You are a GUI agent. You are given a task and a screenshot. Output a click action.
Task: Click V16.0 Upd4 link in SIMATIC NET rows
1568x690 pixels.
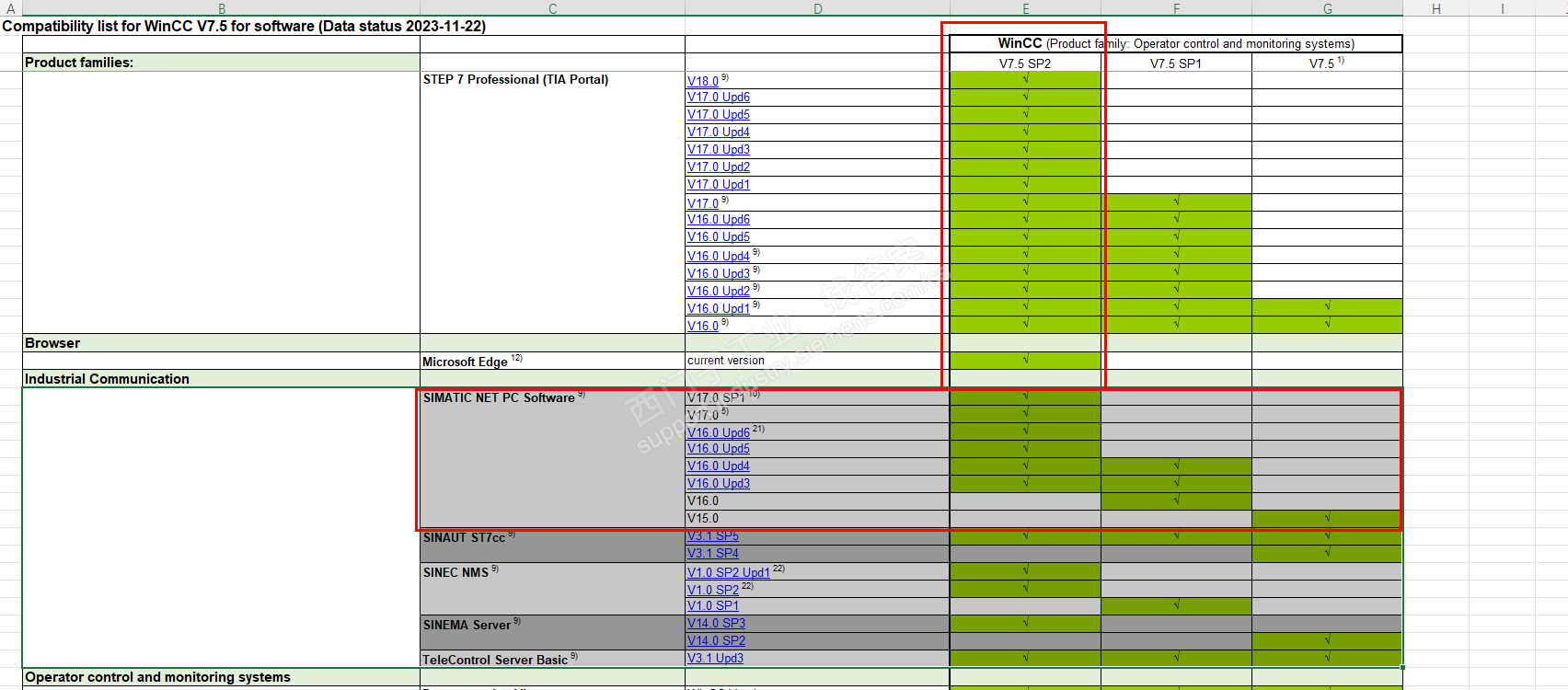click(719, 466)
